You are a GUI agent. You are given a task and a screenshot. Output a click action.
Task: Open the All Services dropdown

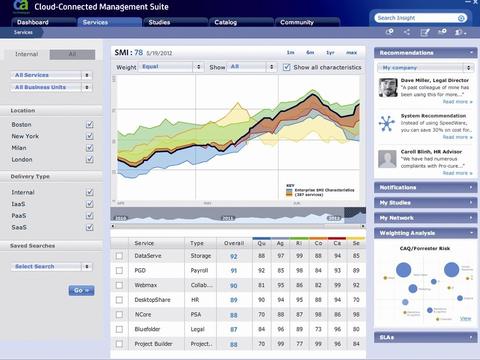pos(51,75)
